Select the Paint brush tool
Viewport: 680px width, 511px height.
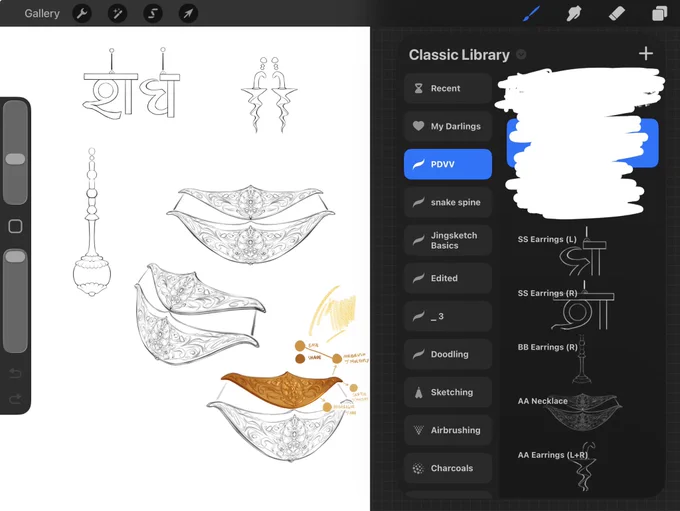(532, 13)
